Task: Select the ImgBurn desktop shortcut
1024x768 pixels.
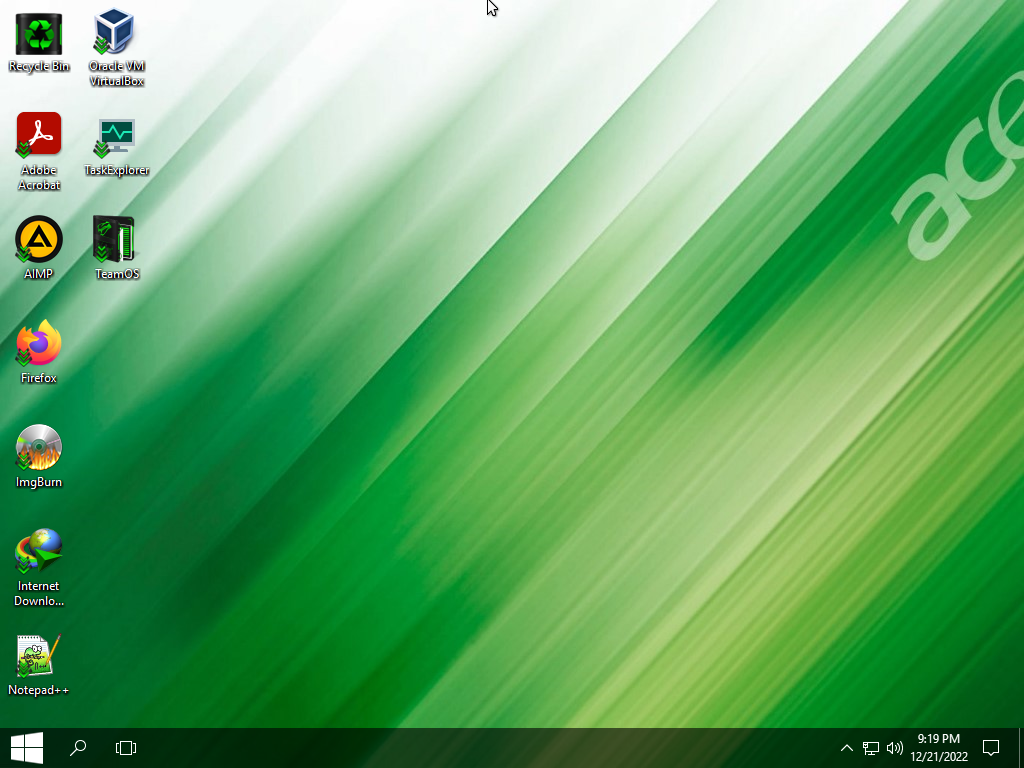Action: (x=39, y=456)
